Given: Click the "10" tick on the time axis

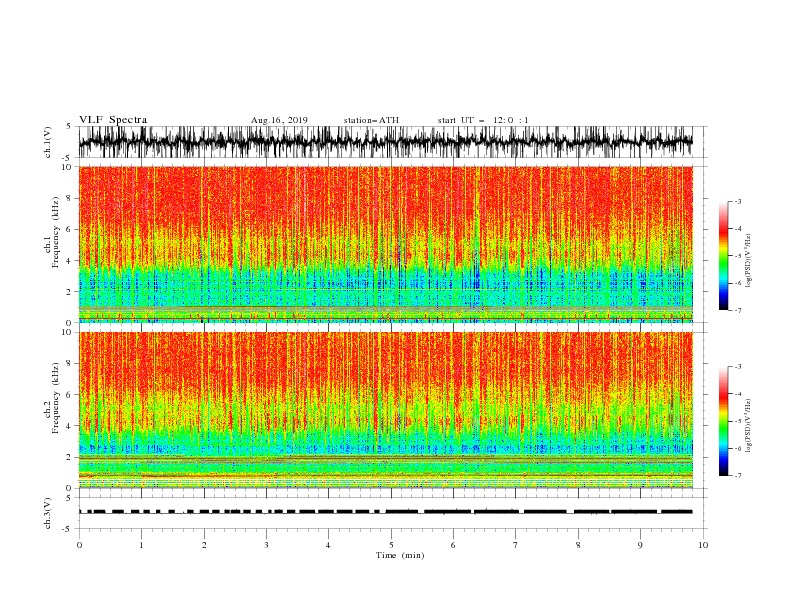Looking at the screenshot, I should (703, 545).
